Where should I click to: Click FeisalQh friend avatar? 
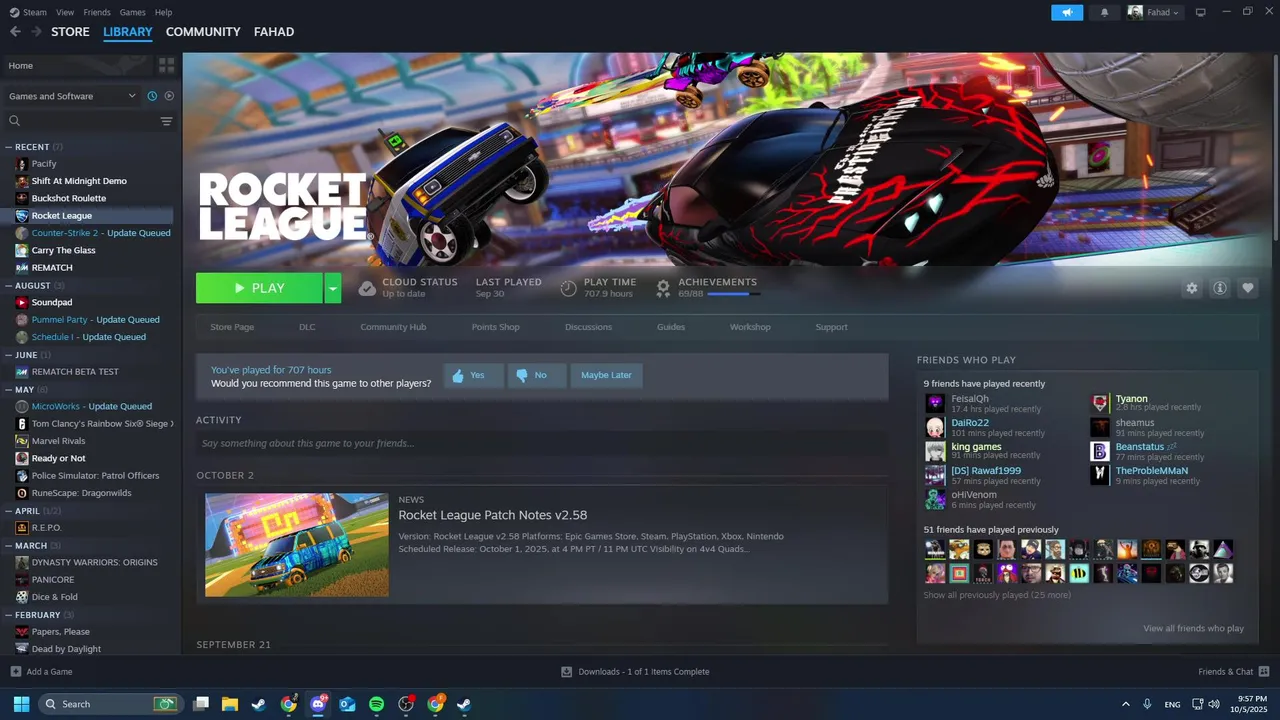(x=935, y=404)
